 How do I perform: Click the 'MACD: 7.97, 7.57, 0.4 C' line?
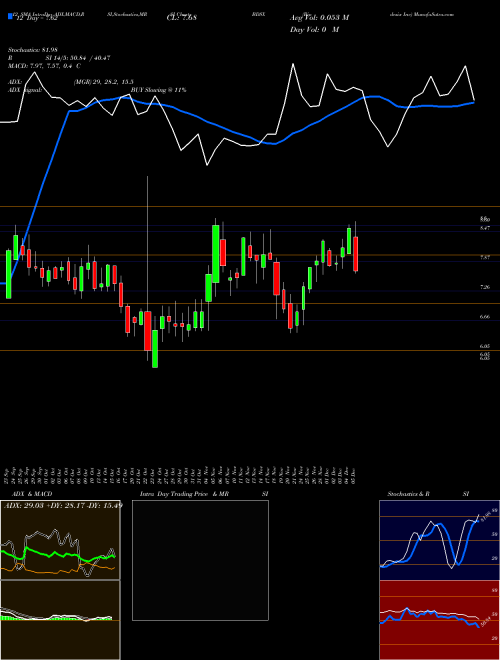pos(44,66)
